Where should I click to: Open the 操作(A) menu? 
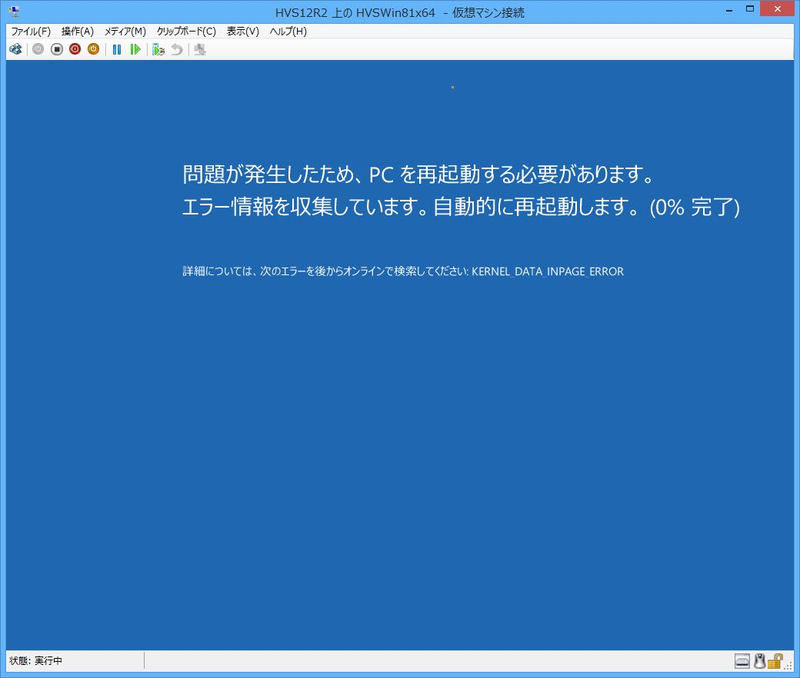[78, 32]
